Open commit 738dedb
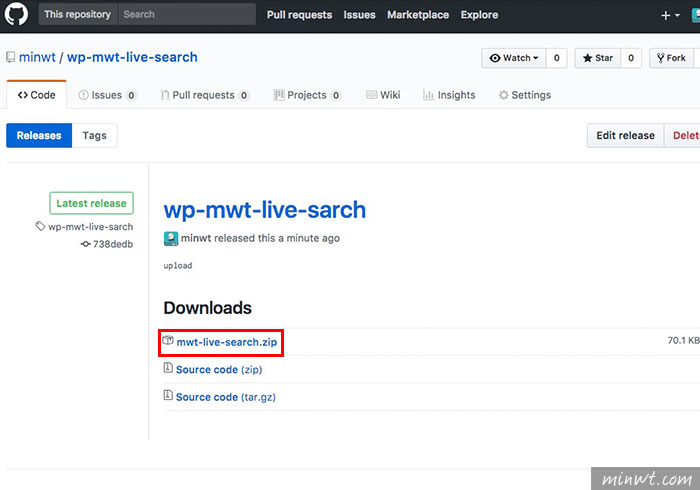 [113, 244]
